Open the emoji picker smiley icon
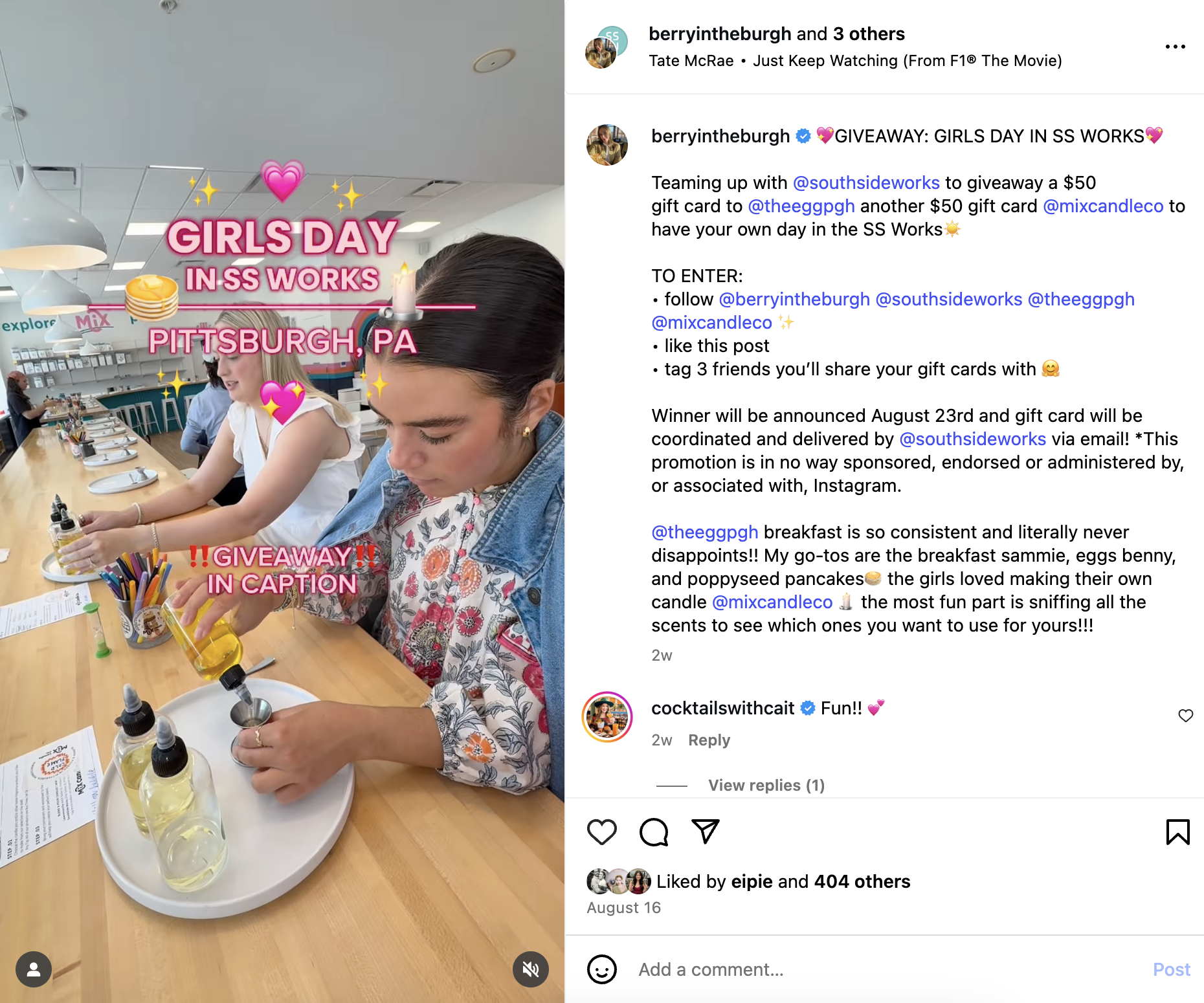The image size is (1204, 1003). pyautogui.click(x=601, y=969)
